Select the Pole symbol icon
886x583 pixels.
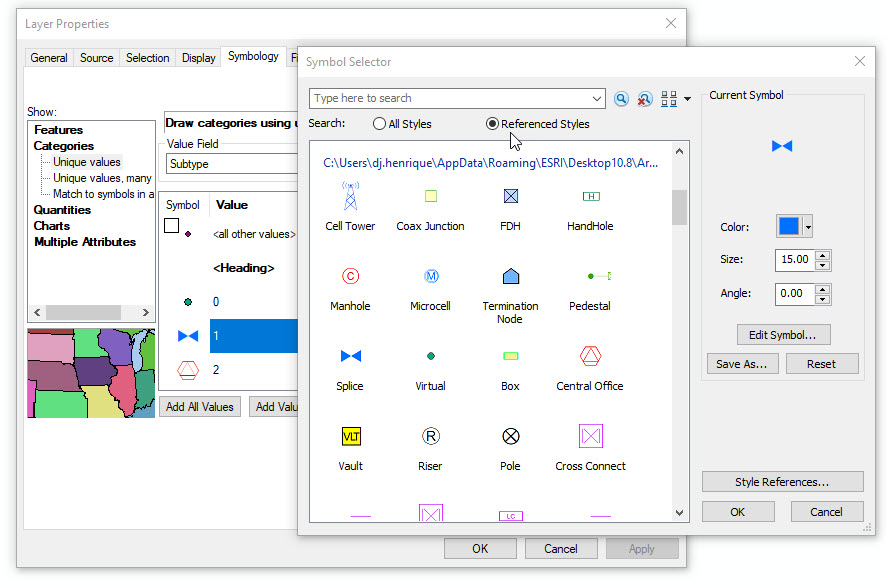pyautogui.click(x=511, y=436)
